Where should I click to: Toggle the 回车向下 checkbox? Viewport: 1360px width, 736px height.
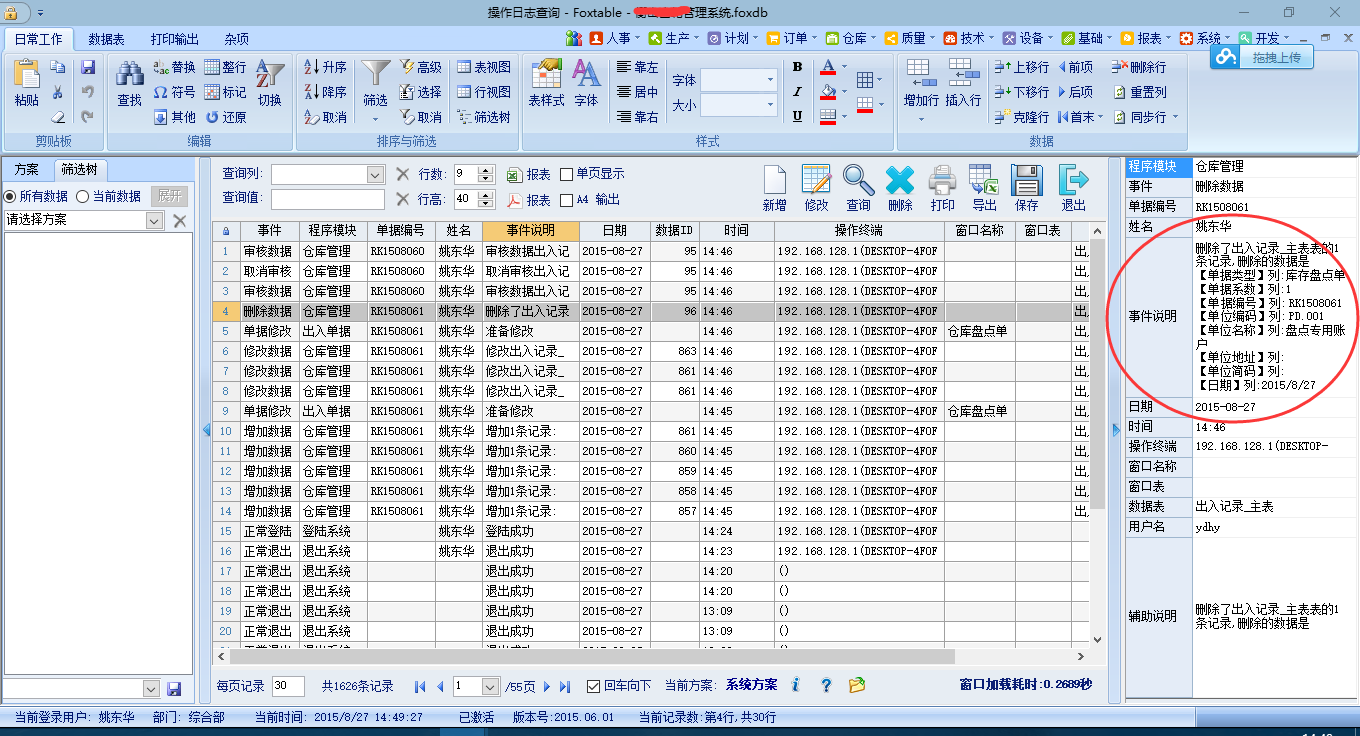coord(593,686)
